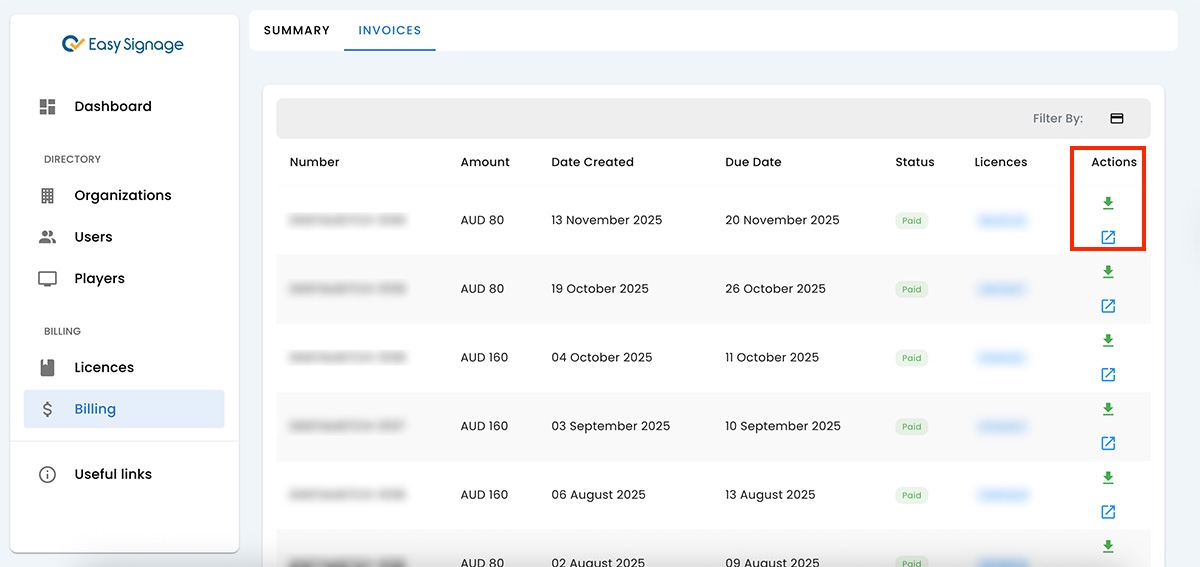1200x567 pixels.
Task: Download the 02 August 2025 invoice
Action: coord(1108,546)
